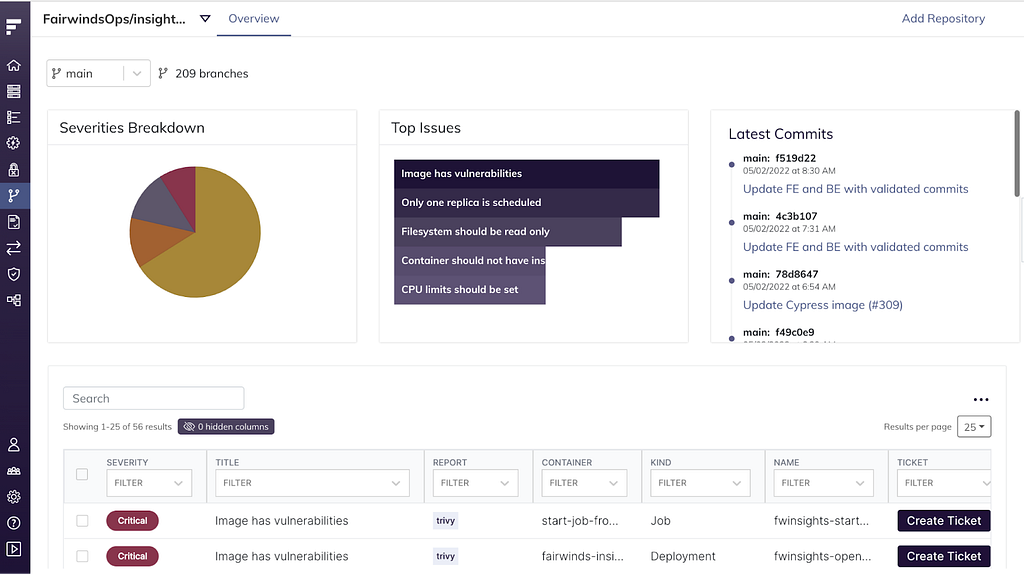Click the Fairwinds logo icon
Screen dimensions: 1024x574
click(14, 26)
